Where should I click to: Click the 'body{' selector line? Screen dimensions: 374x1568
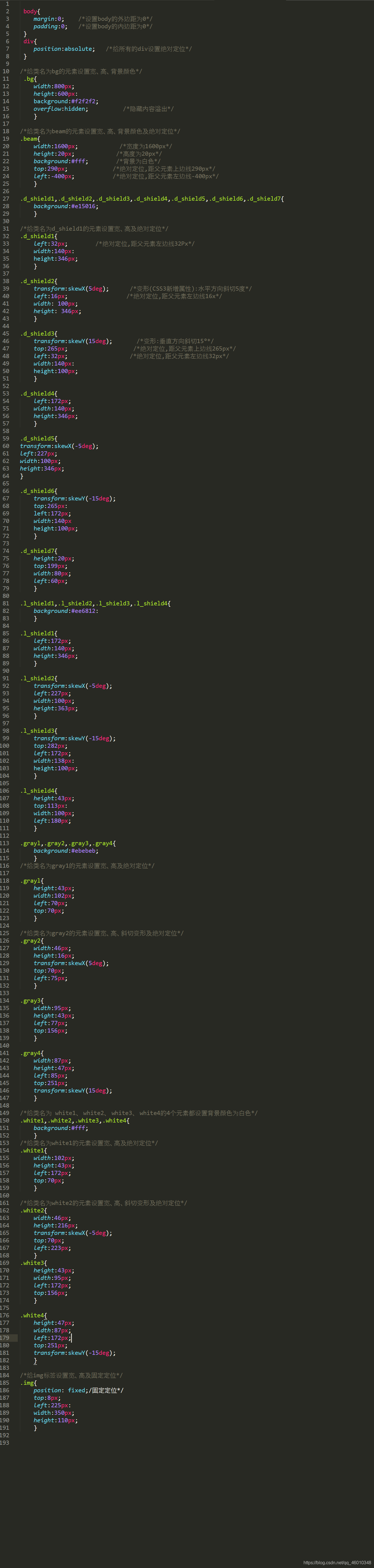coord(32,12)
